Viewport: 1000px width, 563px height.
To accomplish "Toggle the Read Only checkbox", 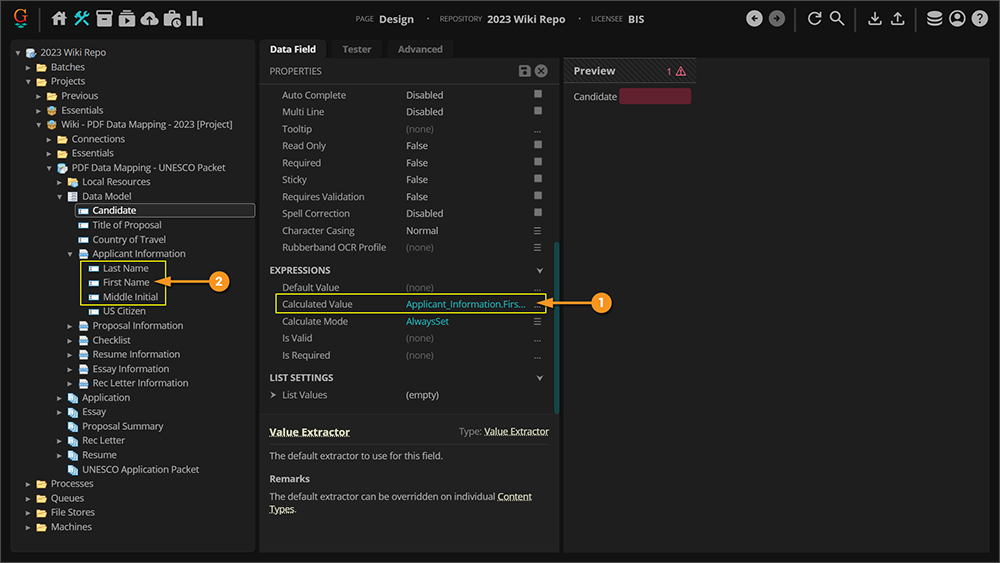I will [x=537, y=146].
